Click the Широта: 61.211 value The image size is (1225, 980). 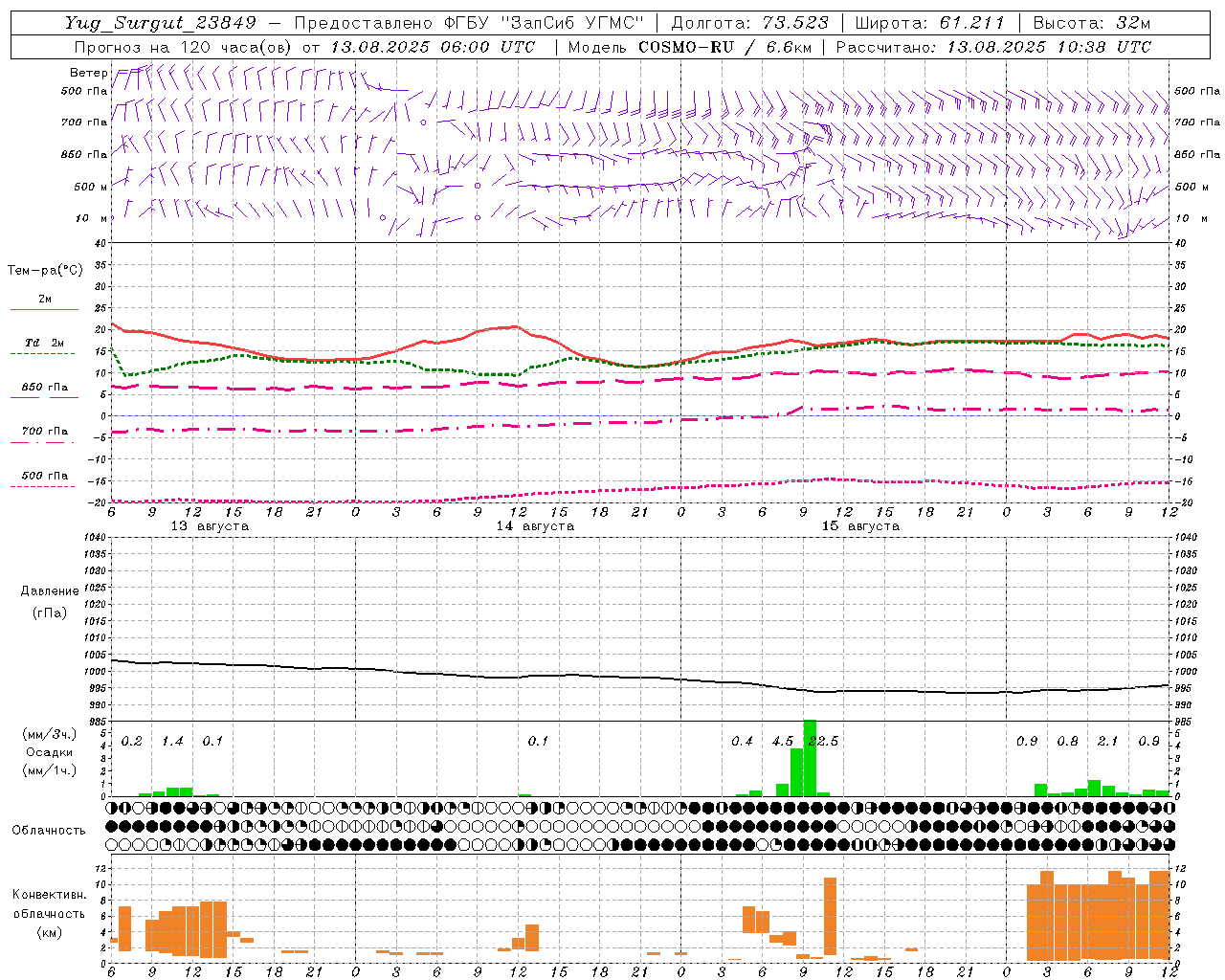(x=929, y=23)
